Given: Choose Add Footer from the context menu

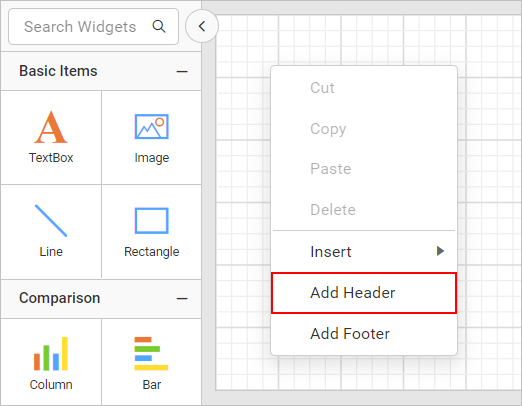Looking at the screenshot, I should [364, 334].
